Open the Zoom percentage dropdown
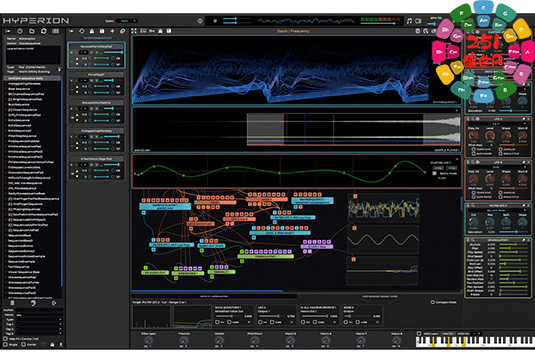The height and width of the screenshot is (363, 535). [127, 21]
